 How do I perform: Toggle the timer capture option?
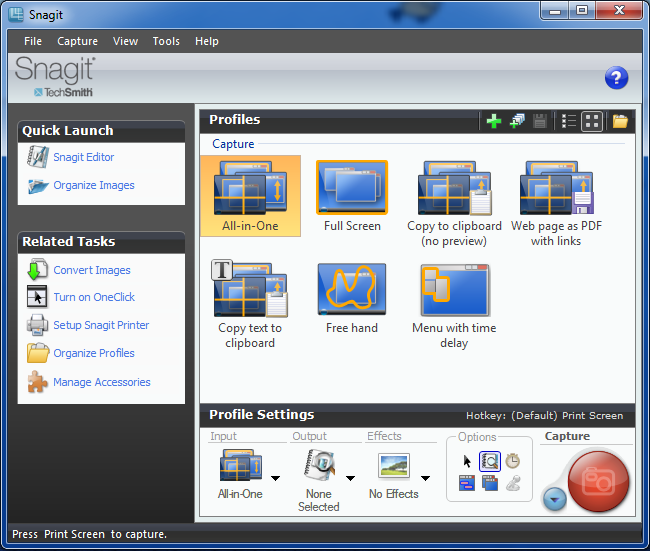(513, 461)
